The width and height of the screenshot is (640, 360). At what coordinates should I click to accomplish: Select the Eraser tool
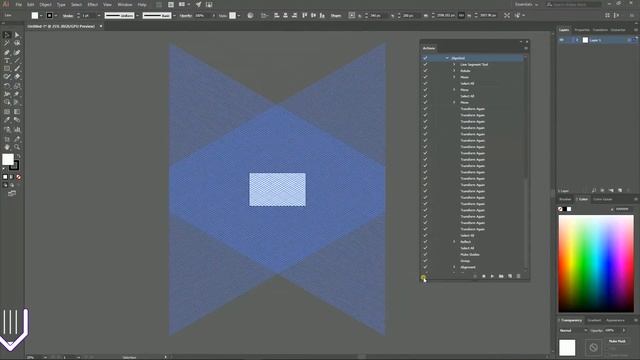[17, 77]
